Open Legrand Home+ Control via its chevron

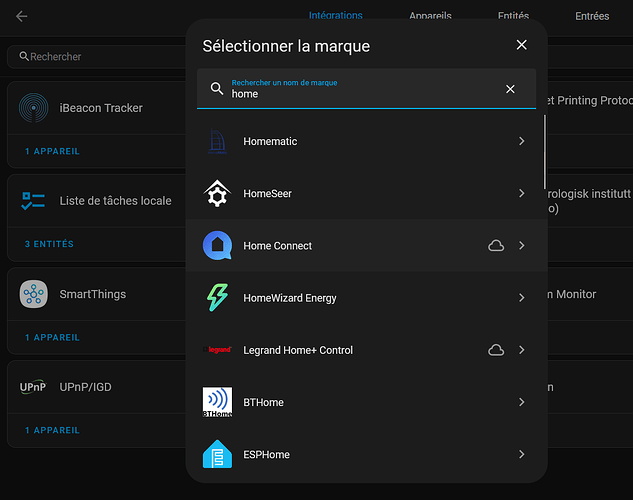(x=522, y=349)
